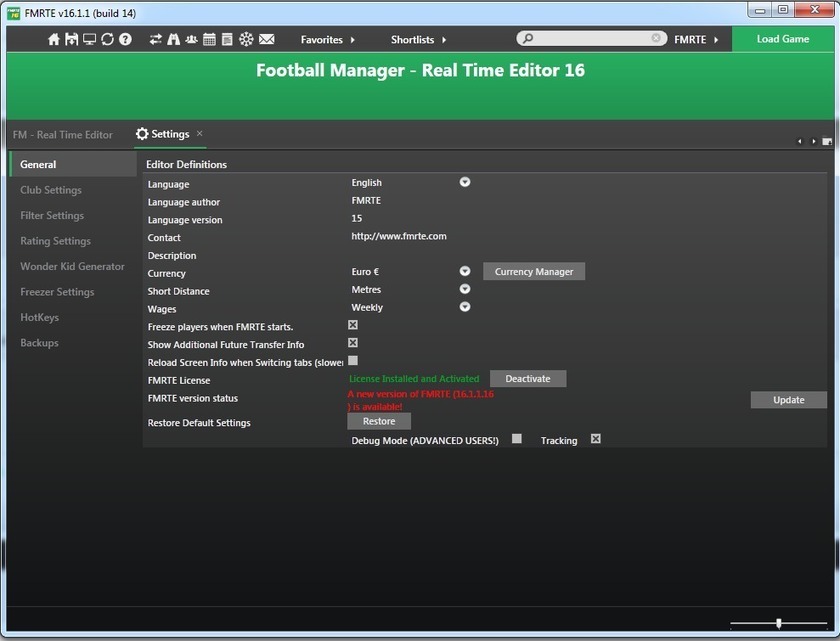Image resolution: width=840 pixels, height=641 pixels.
Task: Open the Help question mark icon
Action: pyautogui.click(x=125, y=39)
